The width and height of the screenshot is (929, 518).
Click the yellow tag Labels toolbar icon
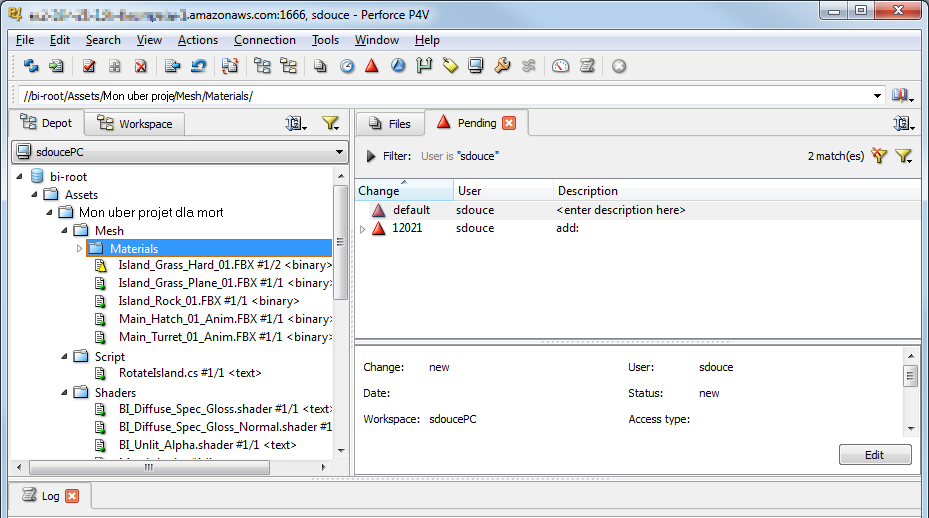[450, 66]
